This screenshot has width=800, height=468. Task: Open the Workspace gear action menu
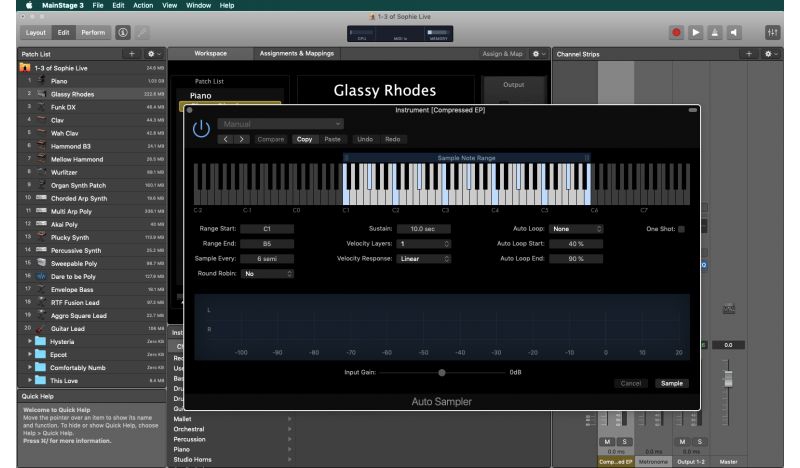tap(538, 54)
